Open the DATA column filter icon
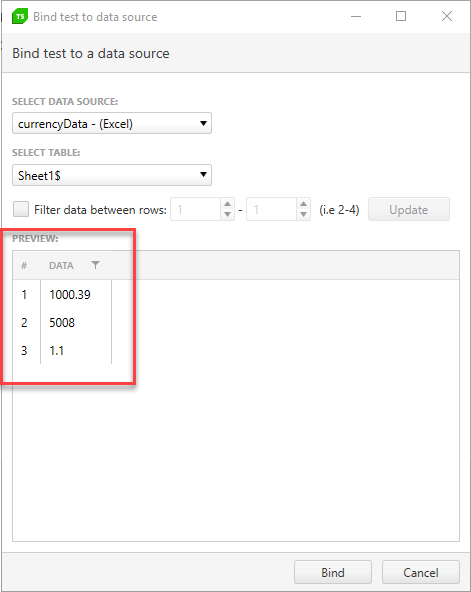The image size is (471, 592). pyautogui.click(x=95, y=265)
